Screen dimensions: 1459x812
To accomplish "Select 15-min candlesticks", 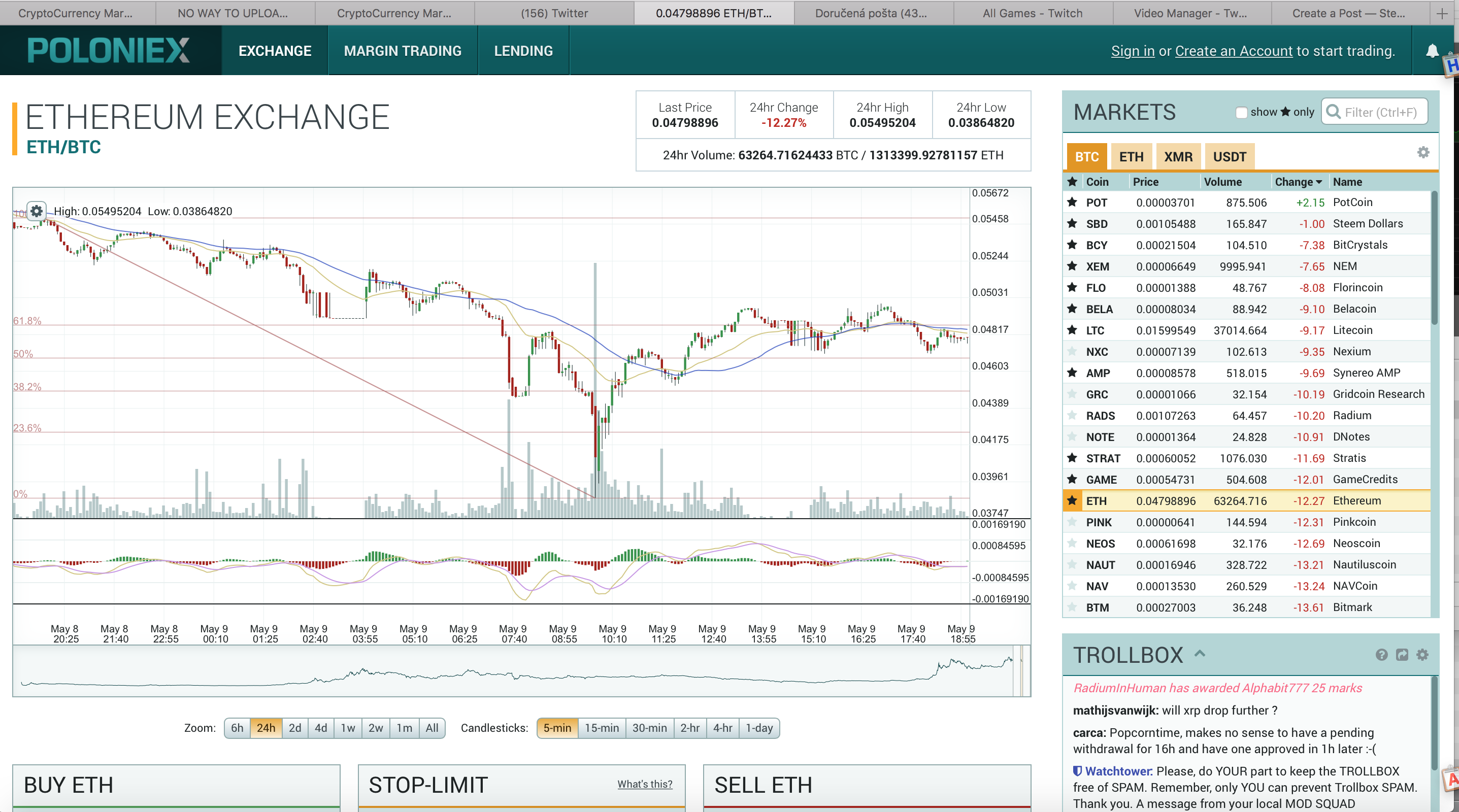I will (602, 728).
